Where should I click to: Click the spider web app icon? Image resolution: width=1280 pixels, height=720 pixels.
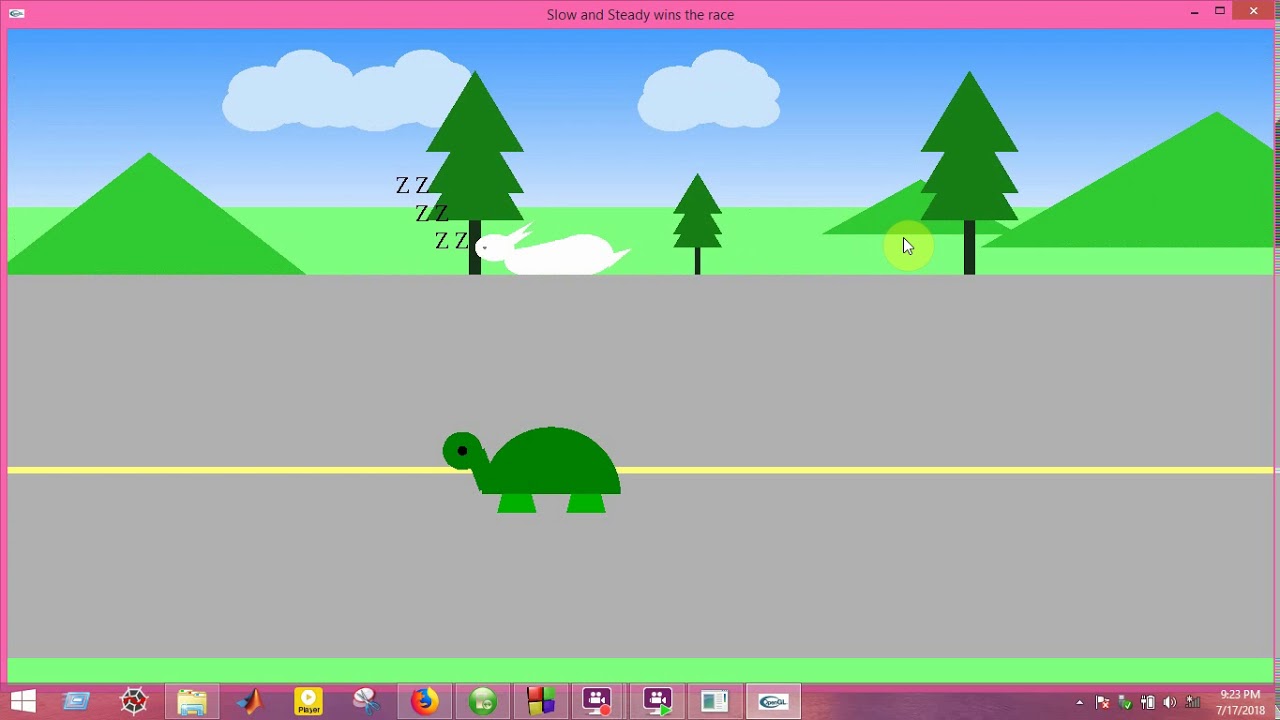point(134,702)
